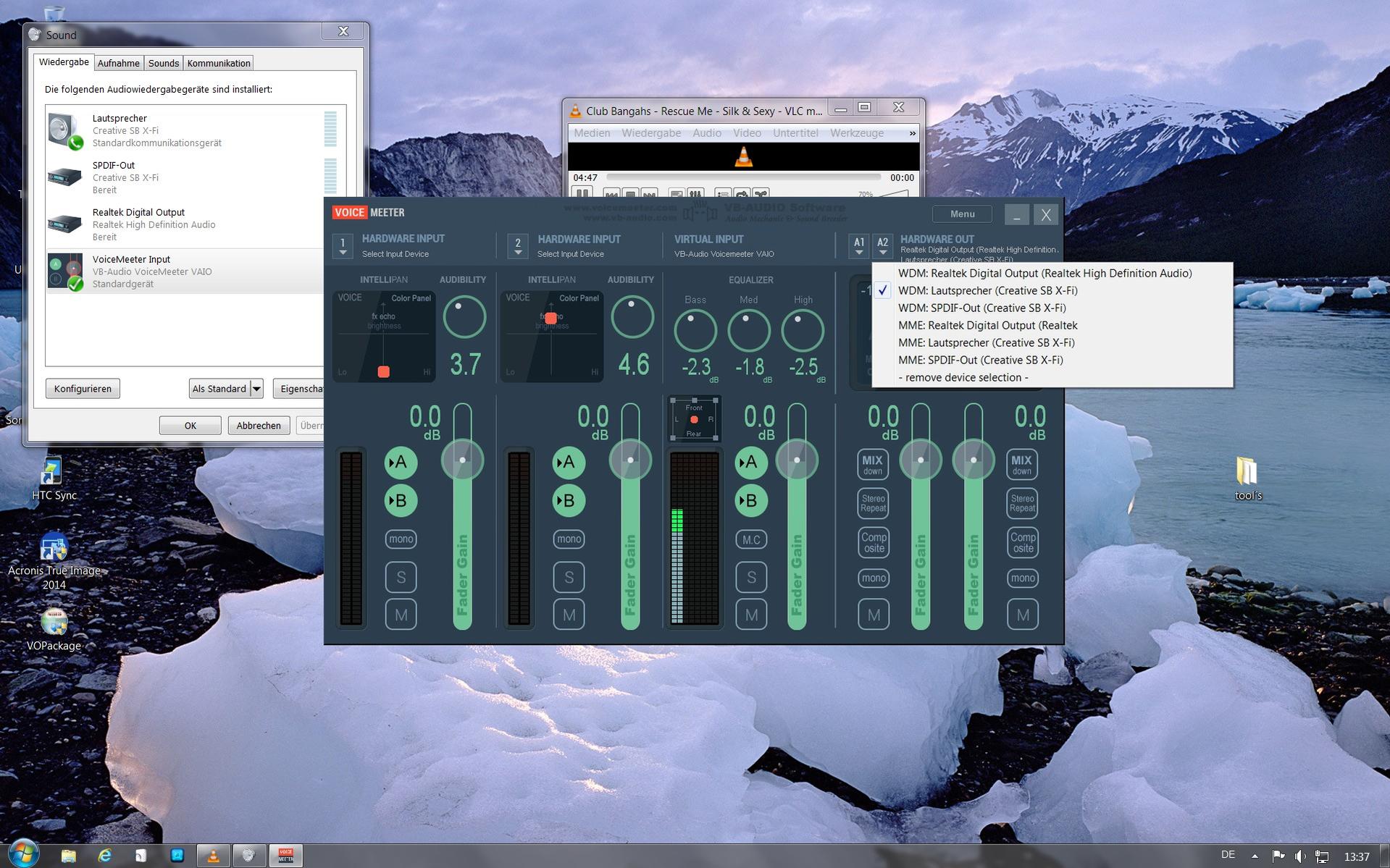The height and width of the screenshot is (868, 1390).
Task: Open the Sounds tab
Action: coord(164,63)
